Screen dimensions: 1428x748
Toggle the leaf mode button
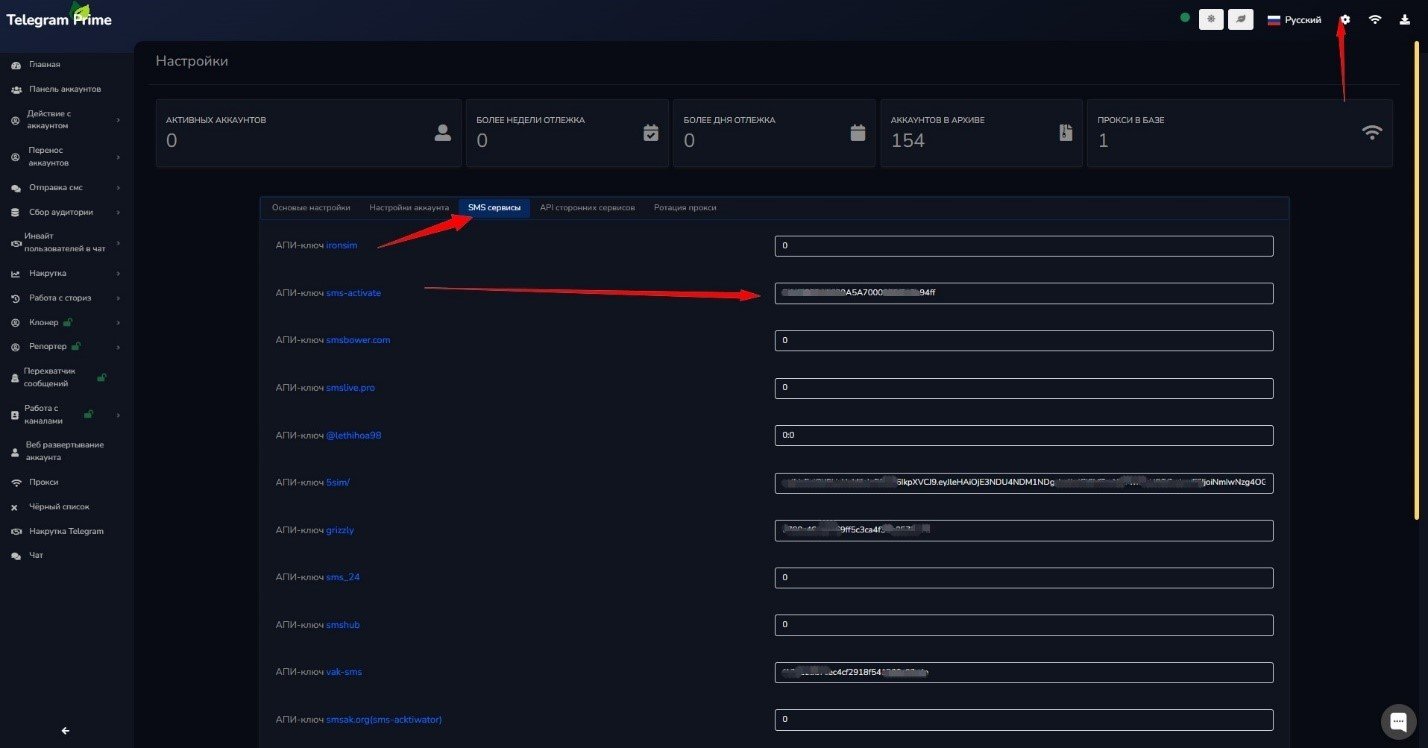coord(1241,19)
